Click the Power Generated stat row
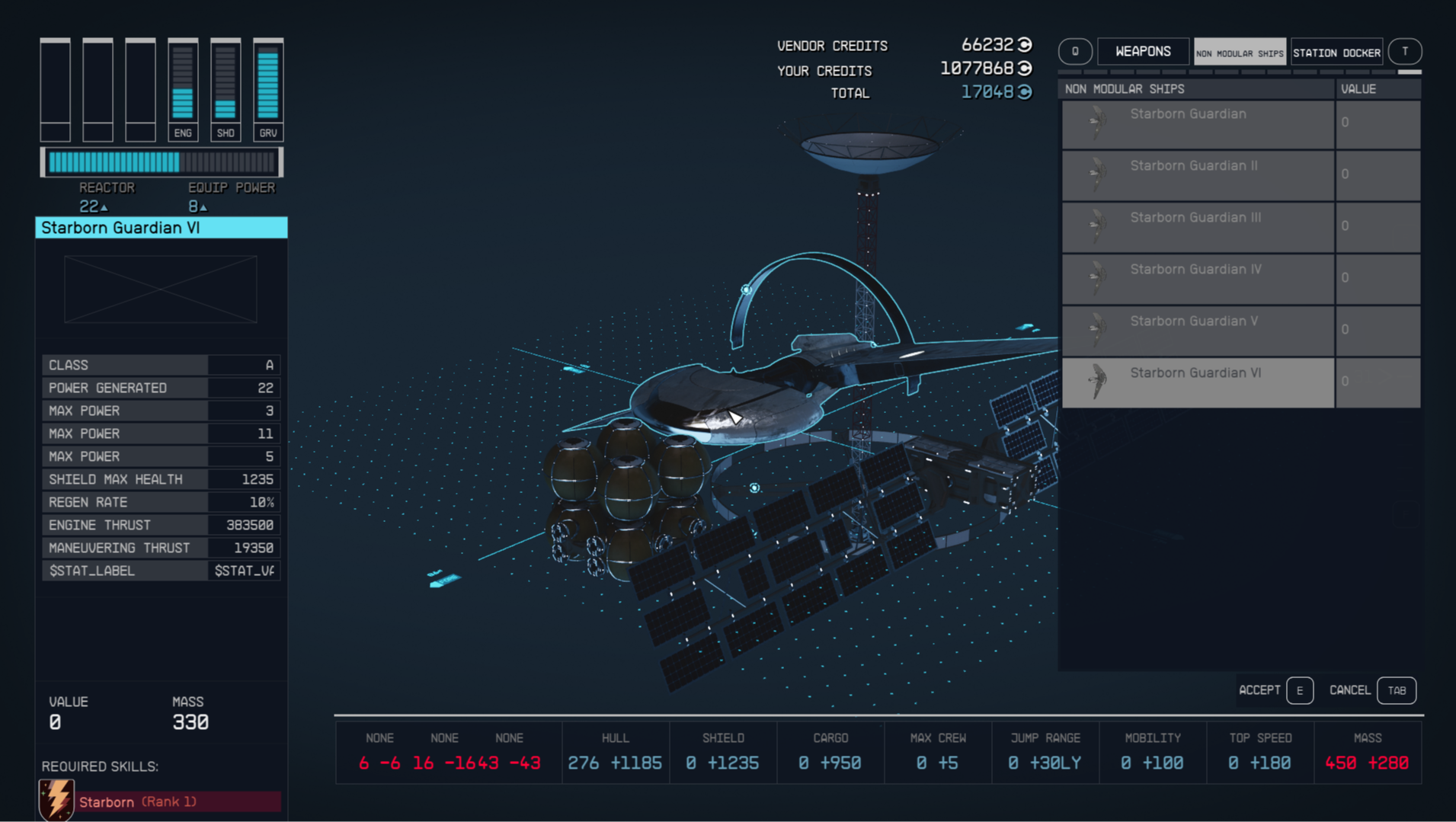Viewport: 1456px width, 822px height. (x=162, y=388)
